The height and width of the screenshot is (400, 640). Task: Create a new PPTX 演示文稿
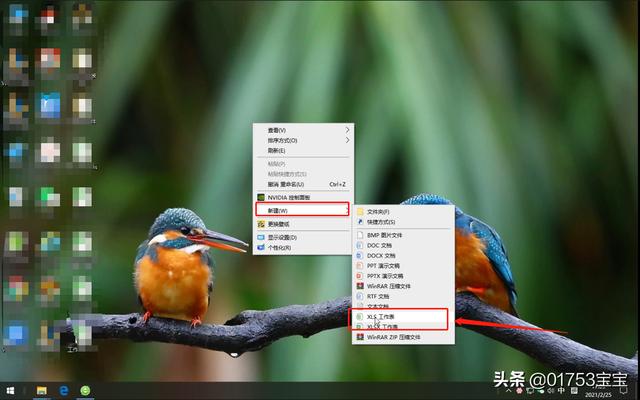tap(385, 276)
